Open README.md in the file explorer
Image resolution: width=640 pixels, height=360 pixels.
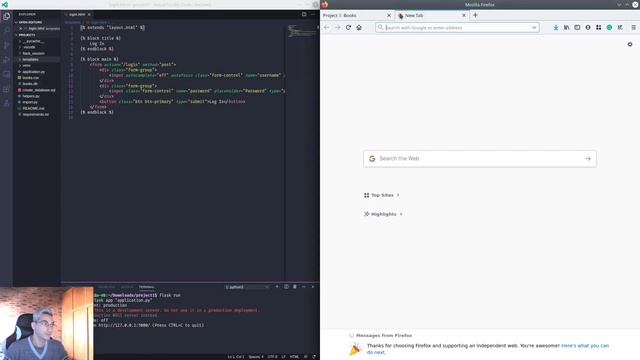click(x=33, y=108)
